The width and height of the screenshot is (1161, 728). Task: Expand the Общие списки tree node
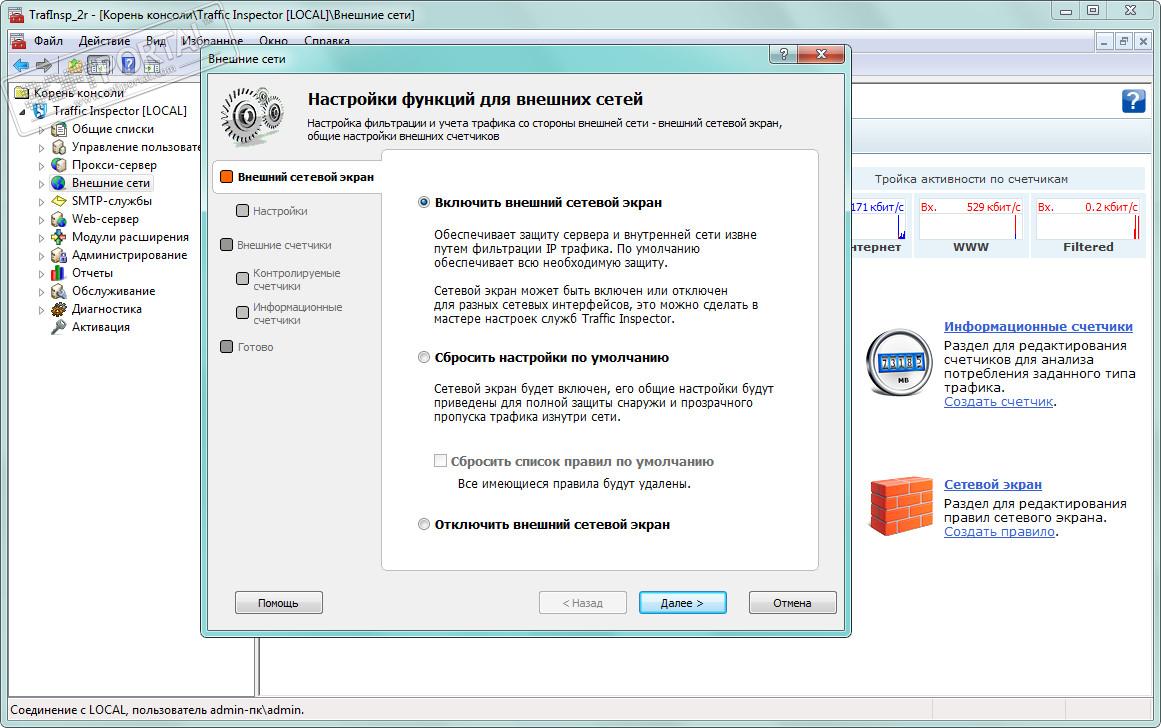(x=41, y=130)
